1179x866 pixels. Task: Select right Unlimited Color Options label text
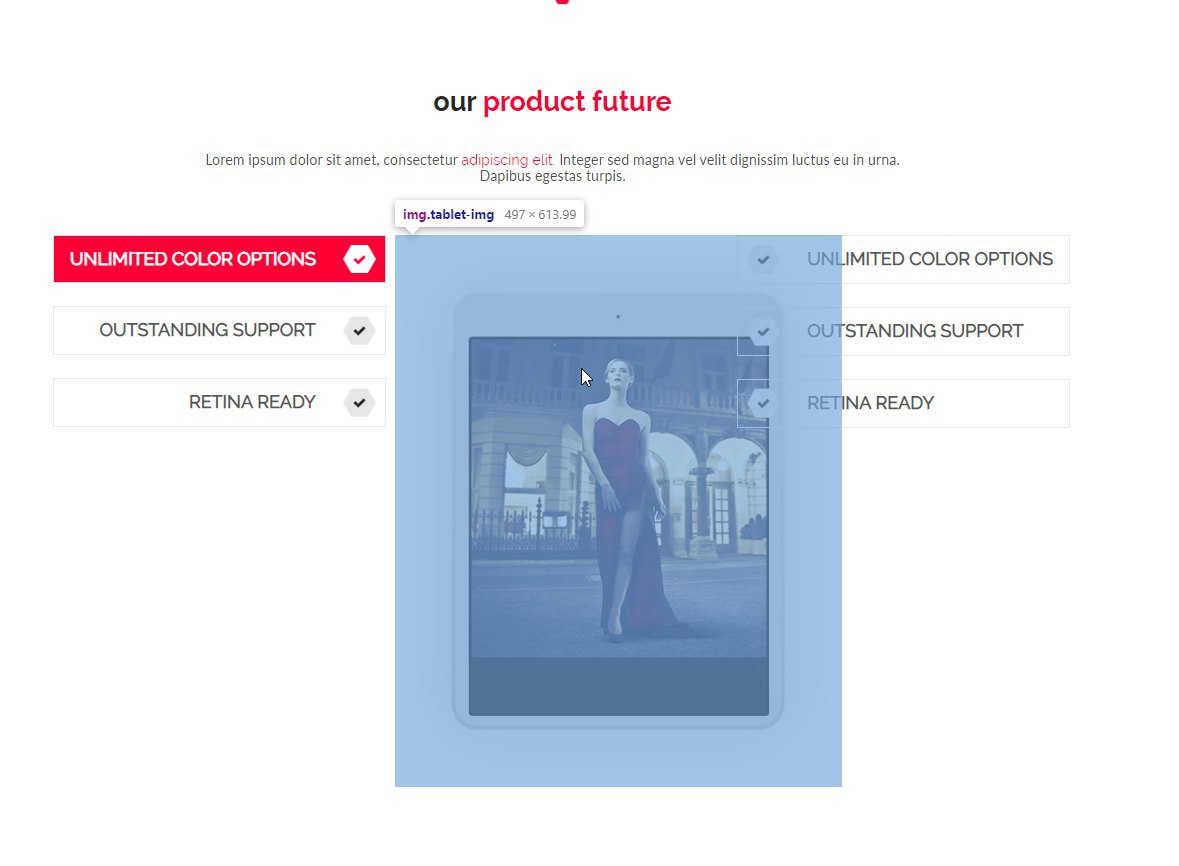930,259
